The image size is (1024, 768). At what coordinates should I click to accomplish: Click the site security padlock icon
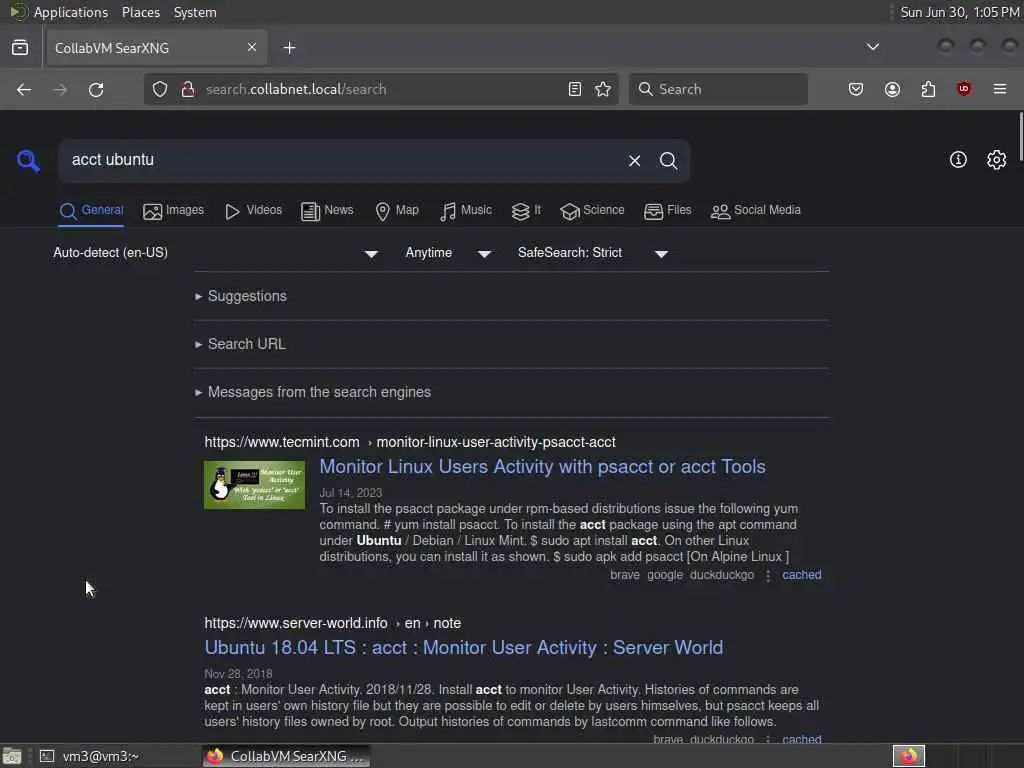pyautogui.click(x=188, y=89)
